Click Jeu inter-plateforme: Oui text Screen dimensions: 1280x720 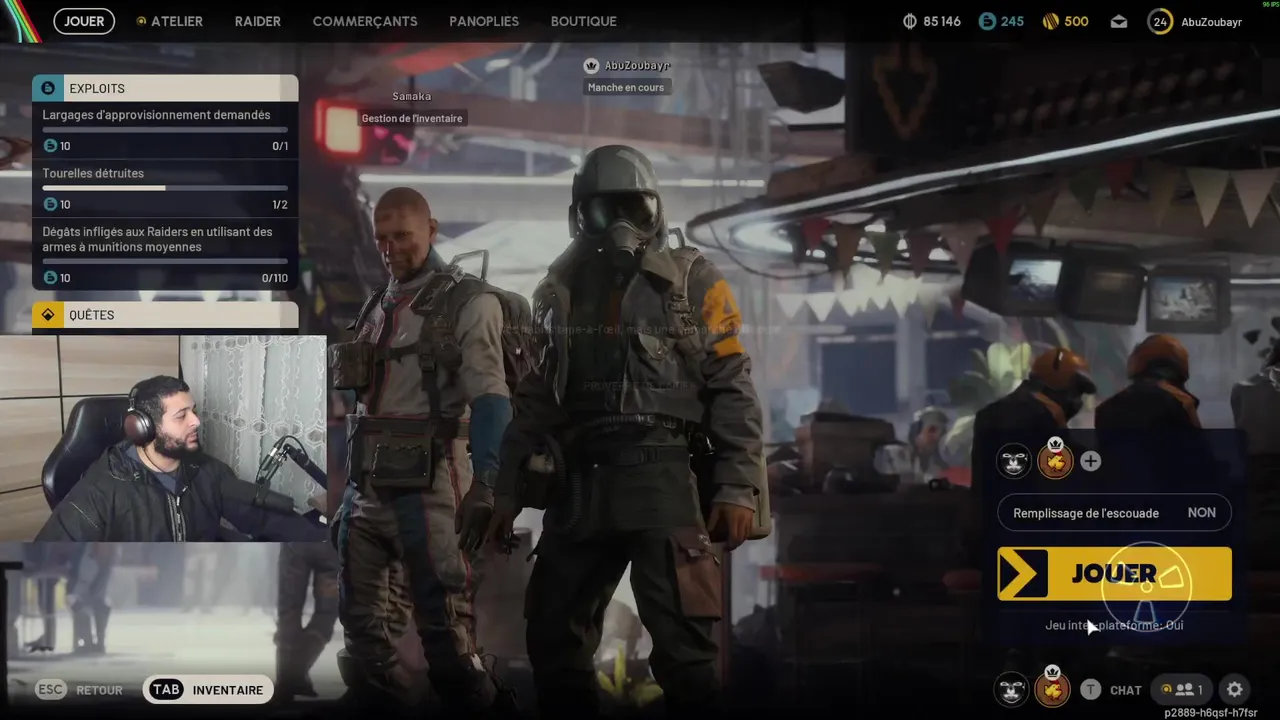tap(1114, 625)
